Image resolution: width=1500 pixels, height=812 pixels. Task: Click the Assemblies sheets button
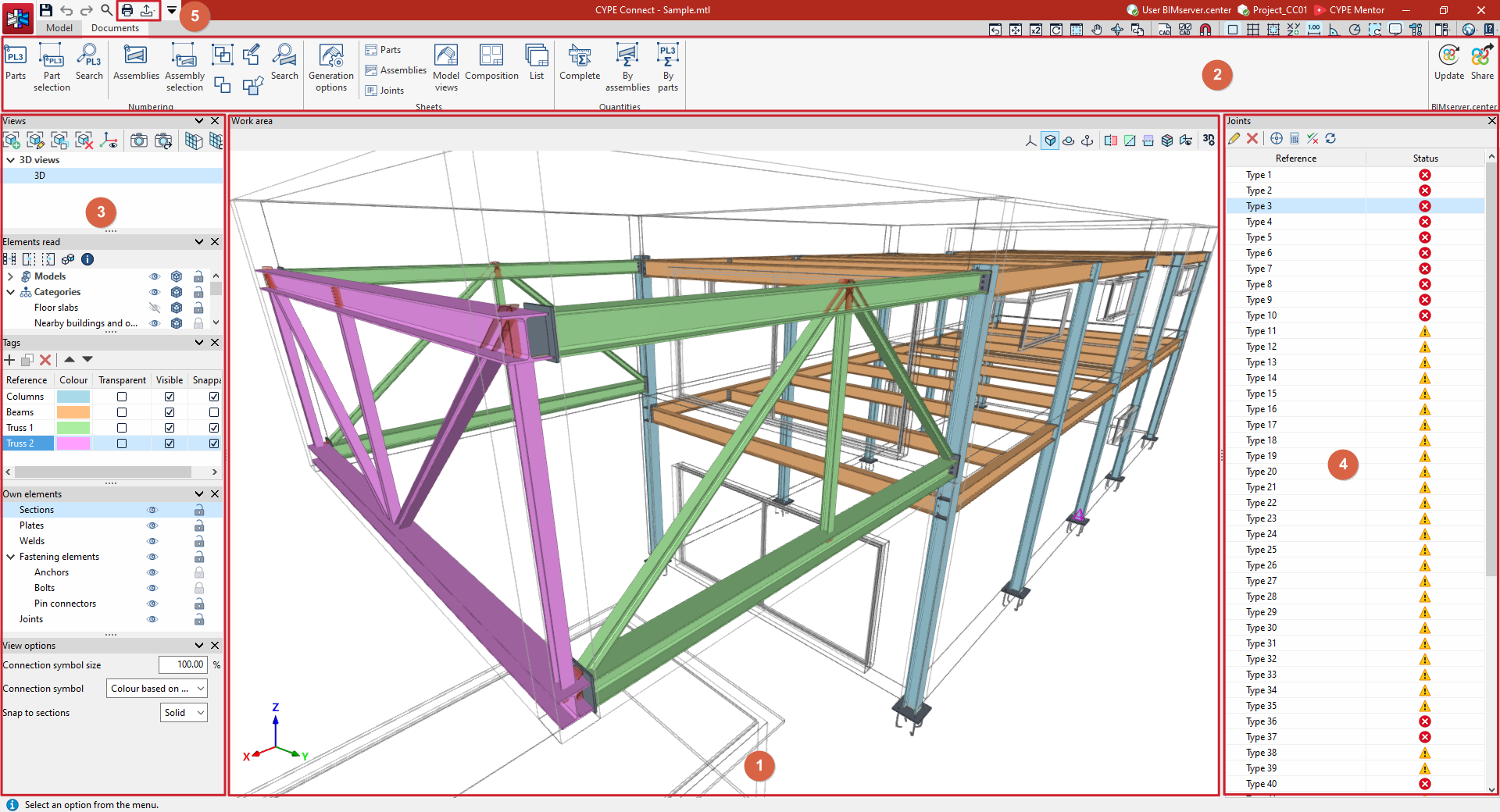click(x=395, y=70)
